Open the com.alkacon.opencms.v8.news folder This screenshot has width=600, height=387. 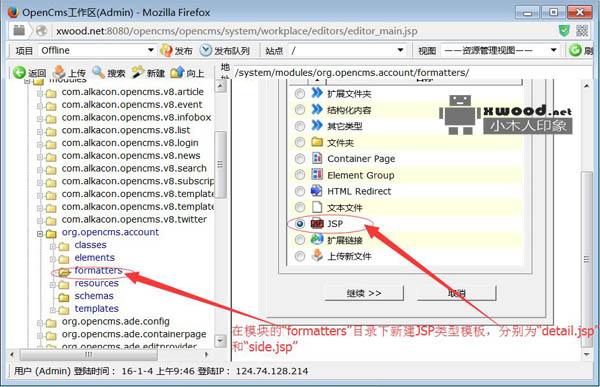pyautogui.click(x=131, y=155)
